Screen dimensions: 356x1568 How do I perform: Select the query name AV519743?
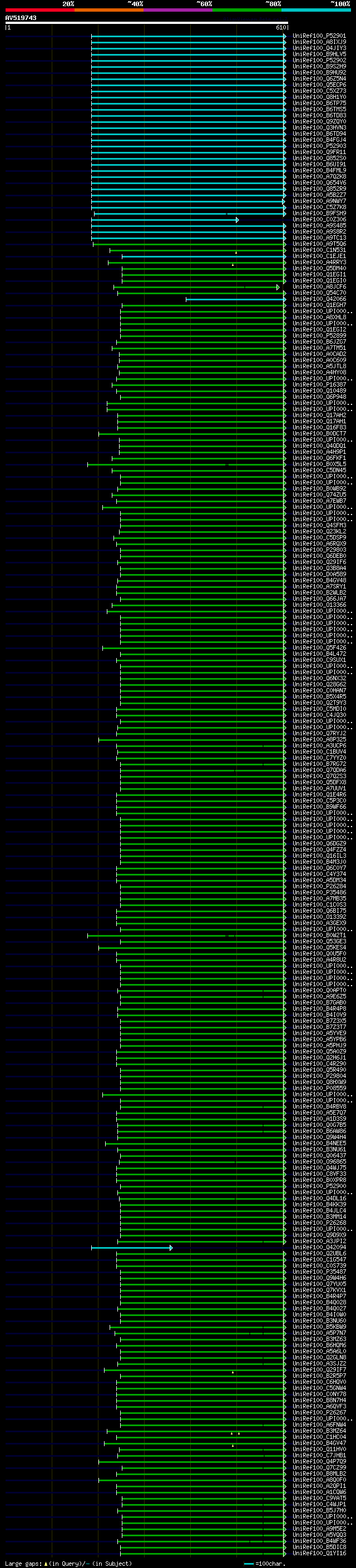click(x=21, y=18)
